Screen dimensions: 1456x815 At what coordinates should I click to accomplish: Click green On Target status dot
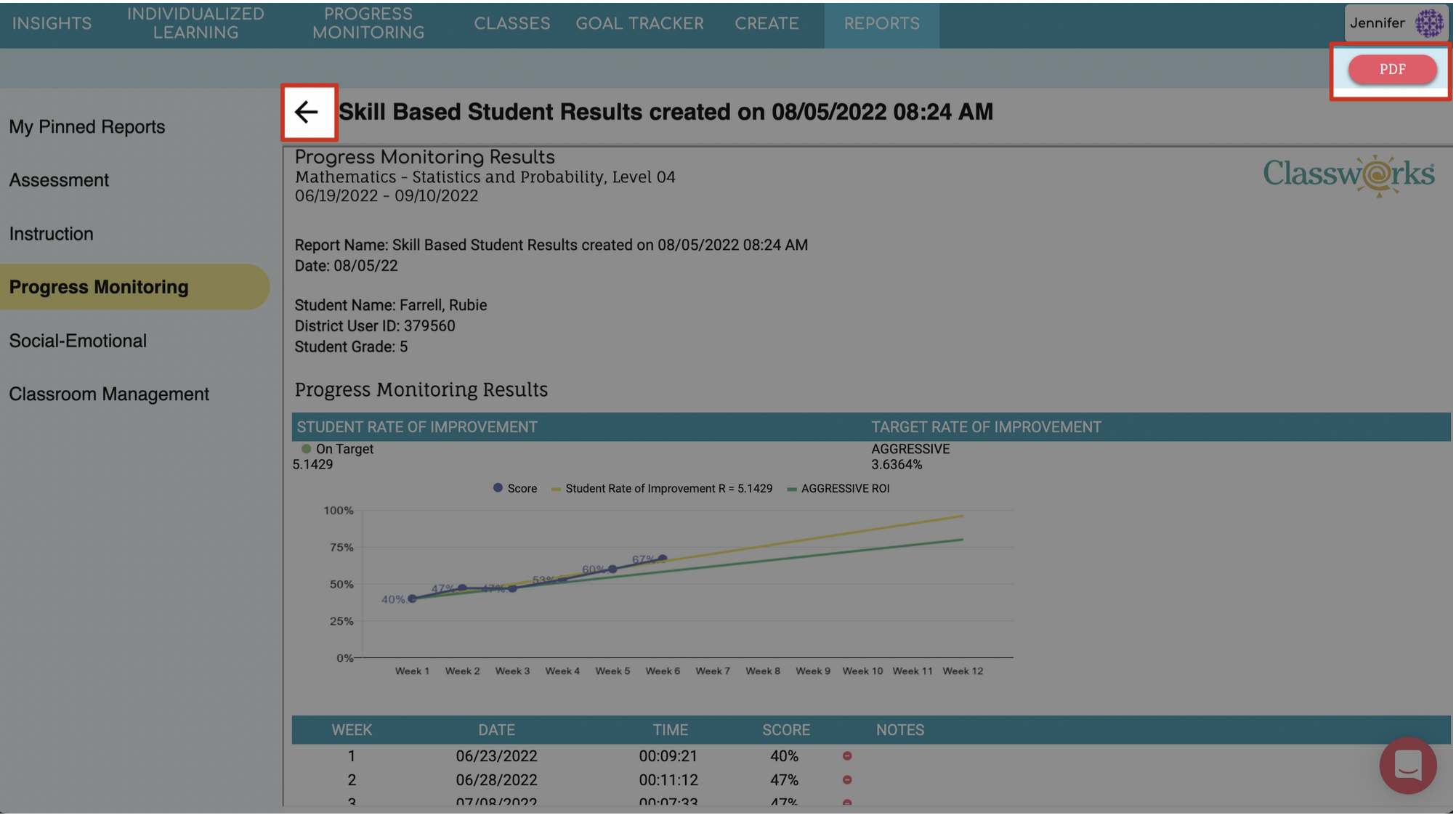[x=307, y=449]
